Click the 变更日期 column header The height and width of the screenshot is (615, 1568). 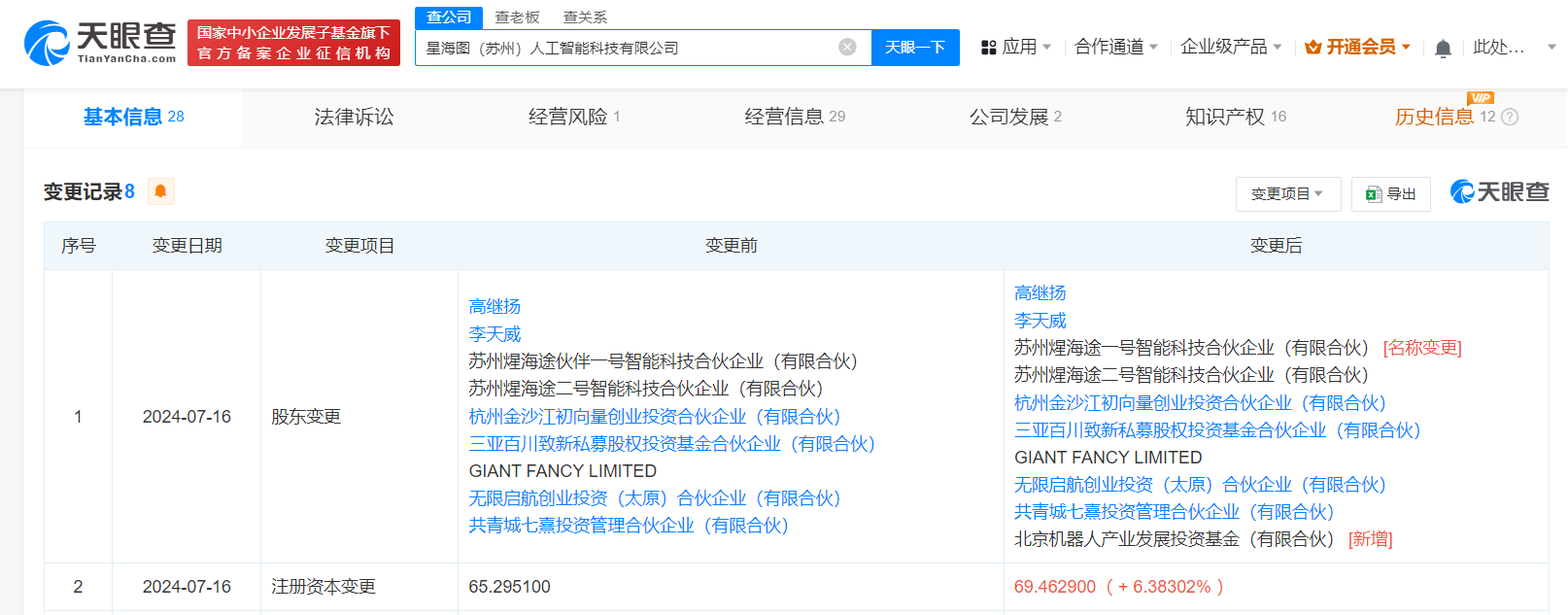187,246
